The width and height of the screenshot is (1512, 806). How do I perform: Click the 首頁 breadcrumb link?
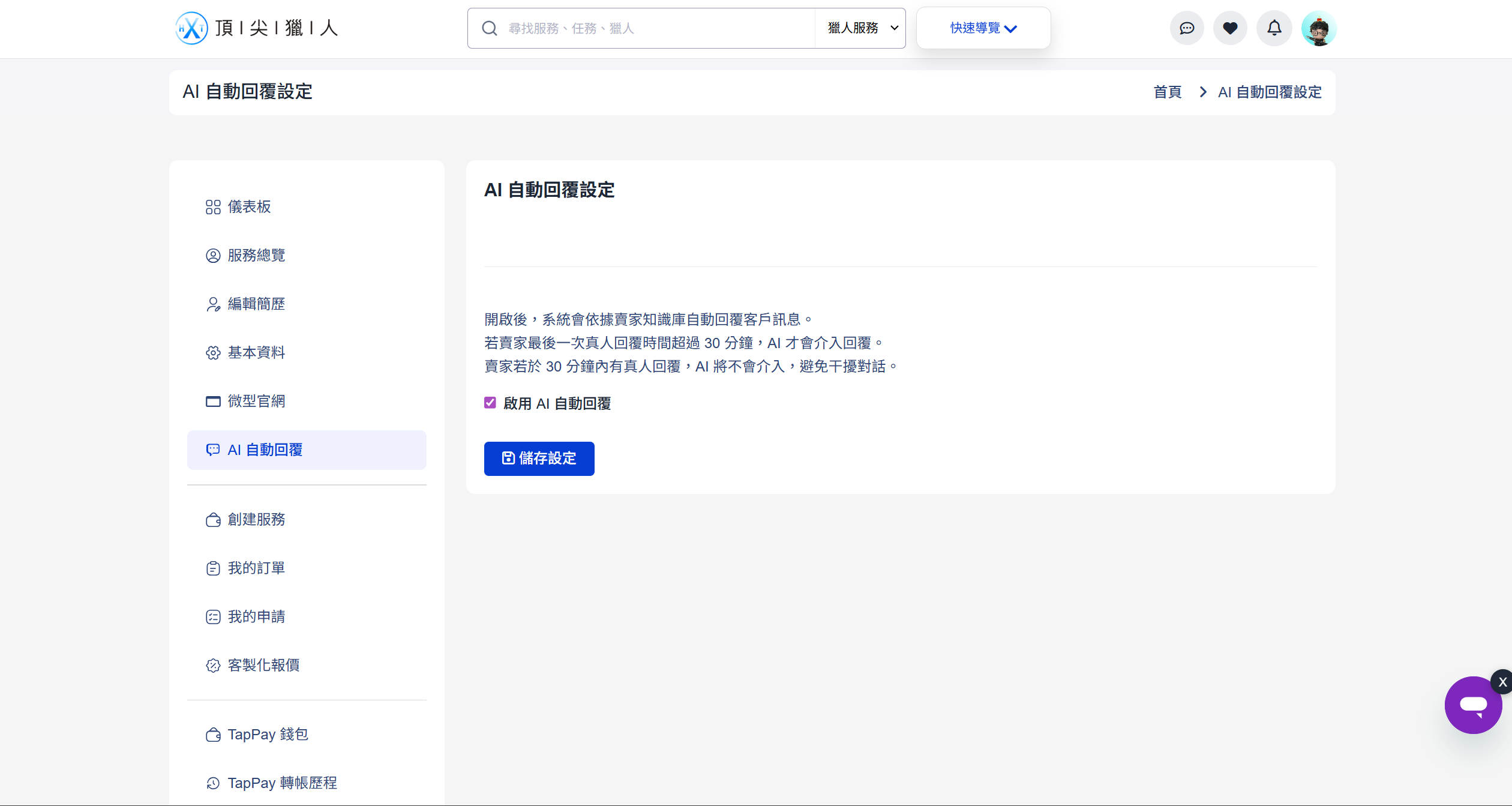[x=1167, y=92]
